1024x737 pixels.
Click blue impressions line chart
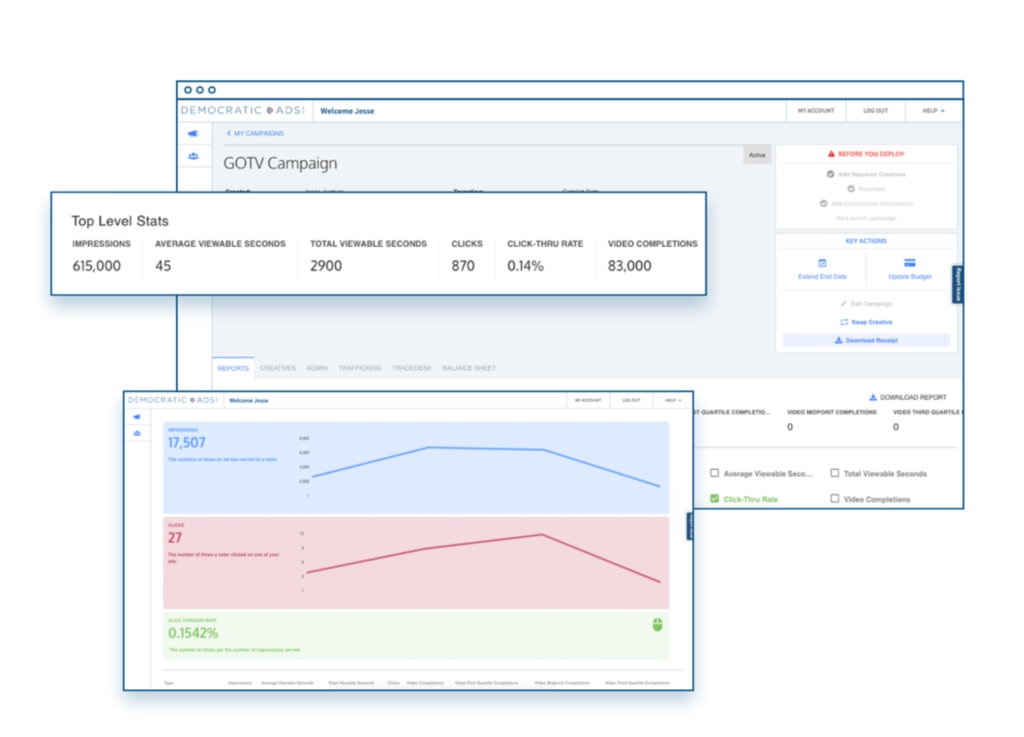point(487,467)
